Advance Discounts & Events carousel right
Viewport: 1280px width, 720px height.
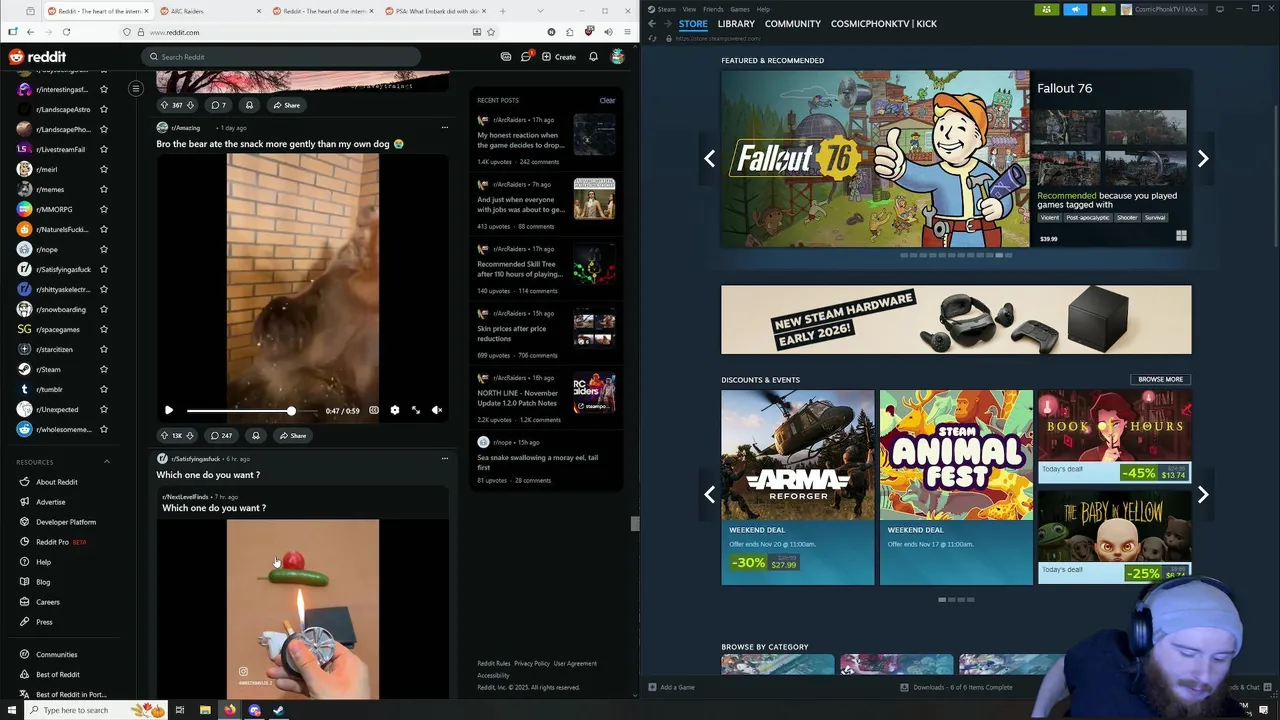coord(1203,494)
